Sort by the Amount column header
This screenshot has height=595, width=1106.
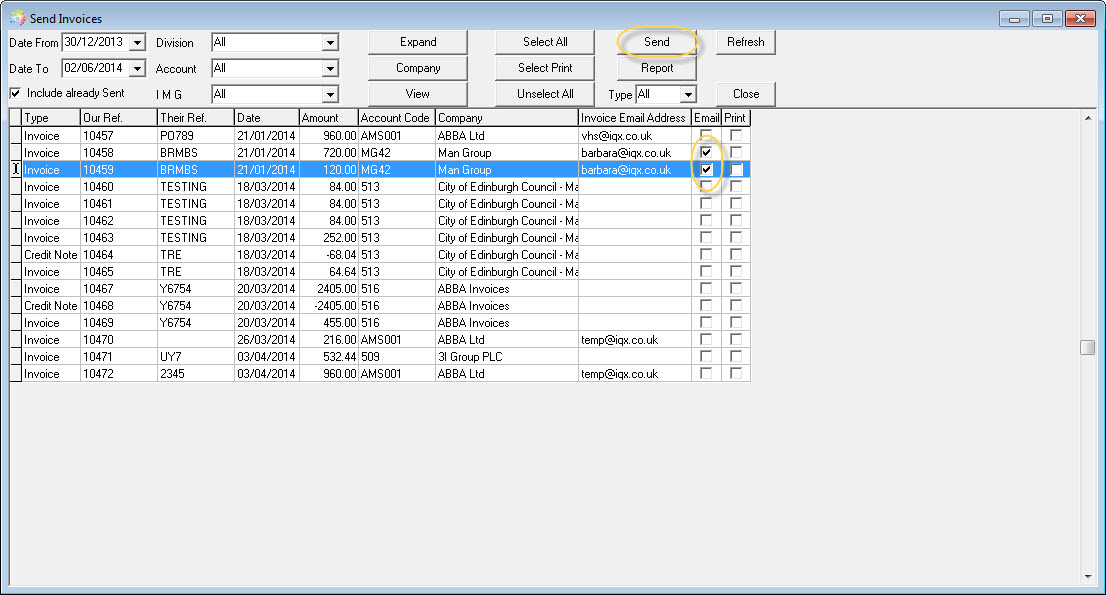[x=329, y=118]
